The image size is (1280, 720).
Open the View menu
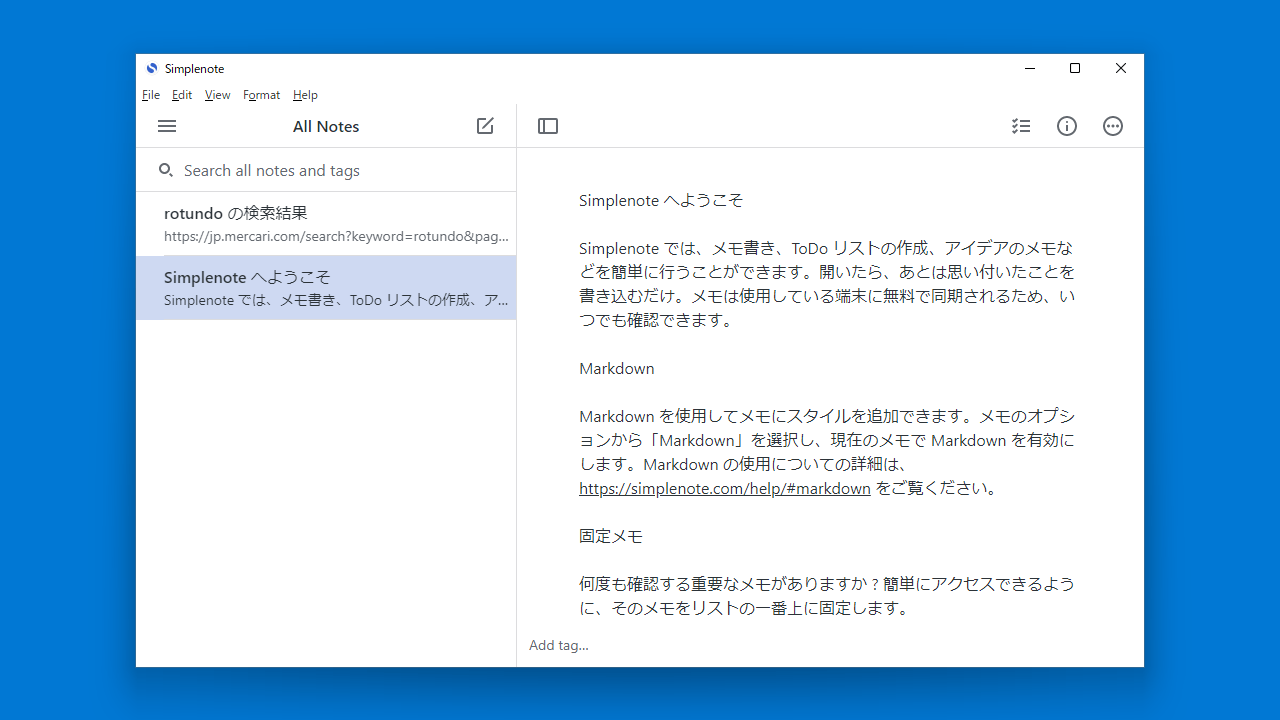click(x=217, y=95)
